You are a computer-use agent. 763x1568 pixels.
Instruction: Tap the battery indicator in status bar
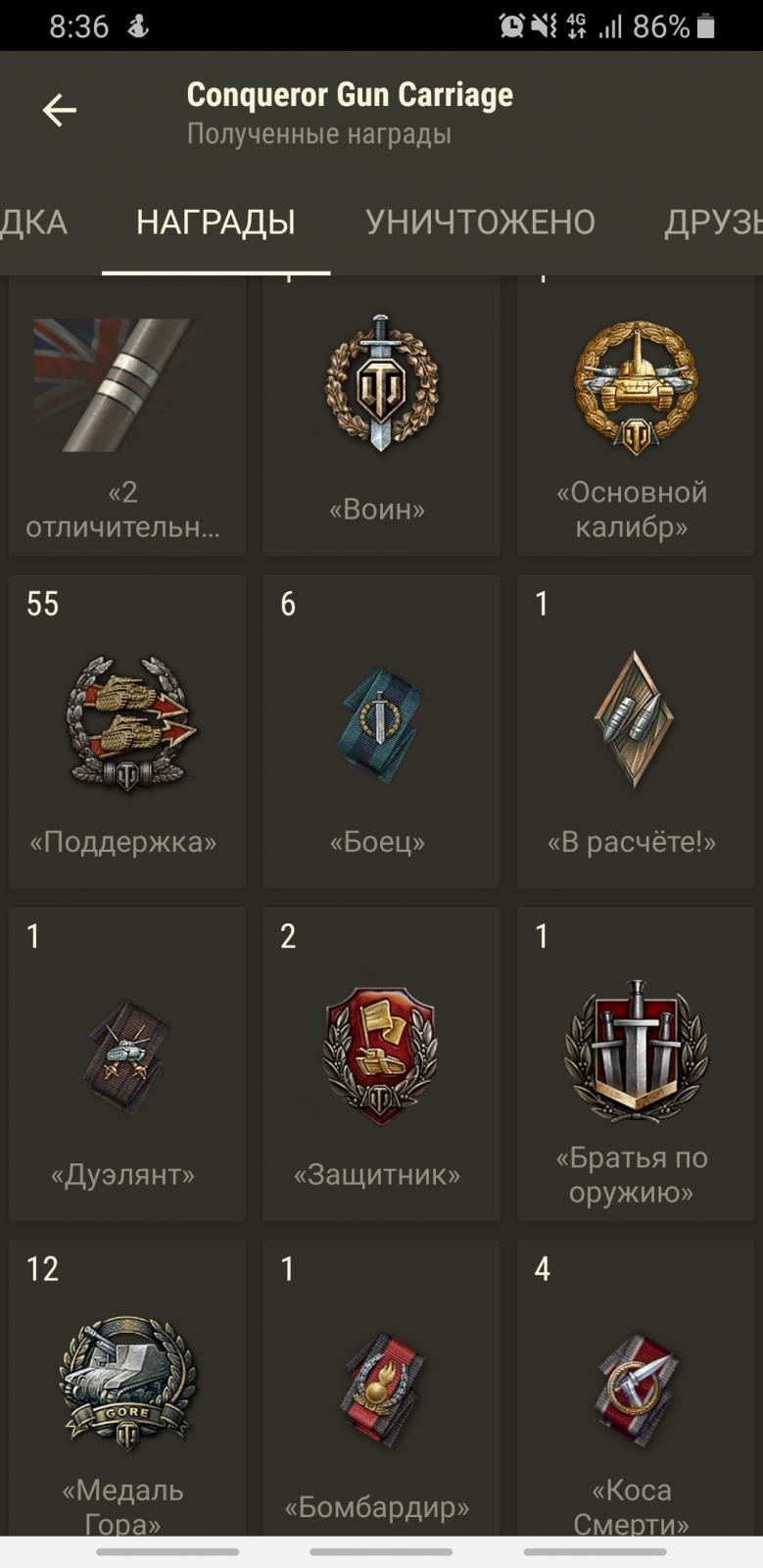(x=705, y=26)
